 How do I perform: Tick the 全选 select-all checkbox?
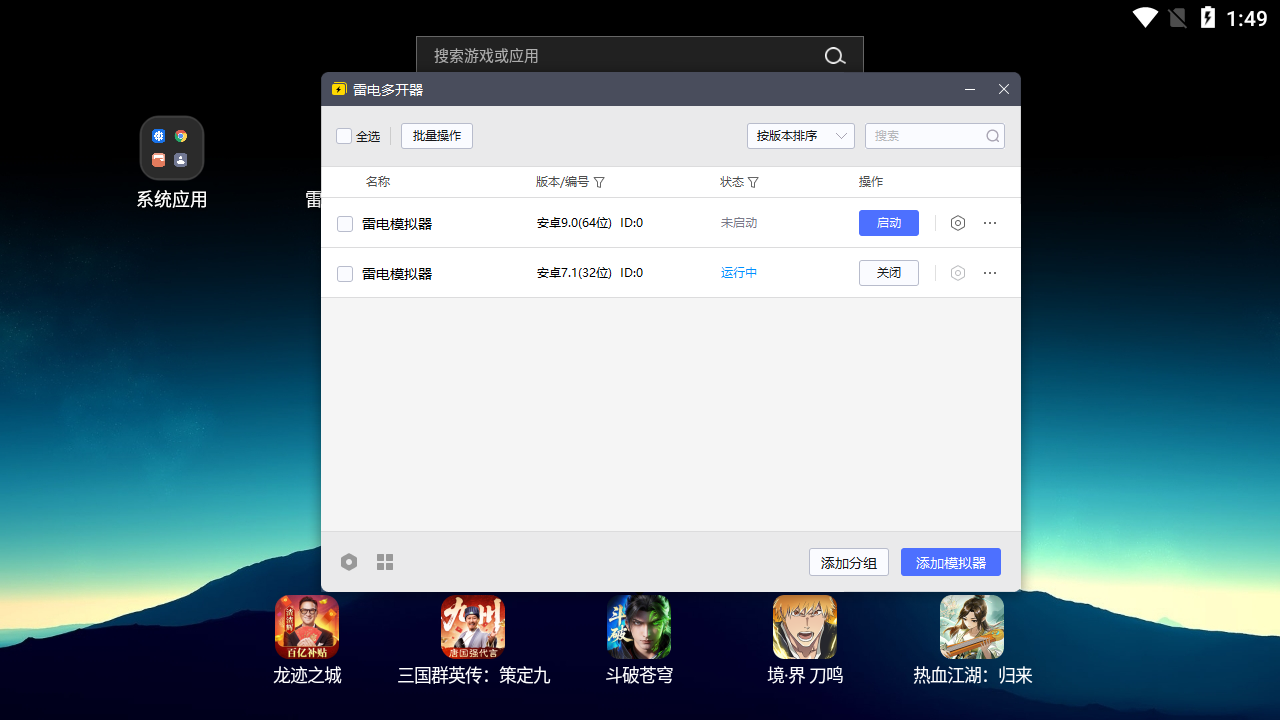(344, 136)
